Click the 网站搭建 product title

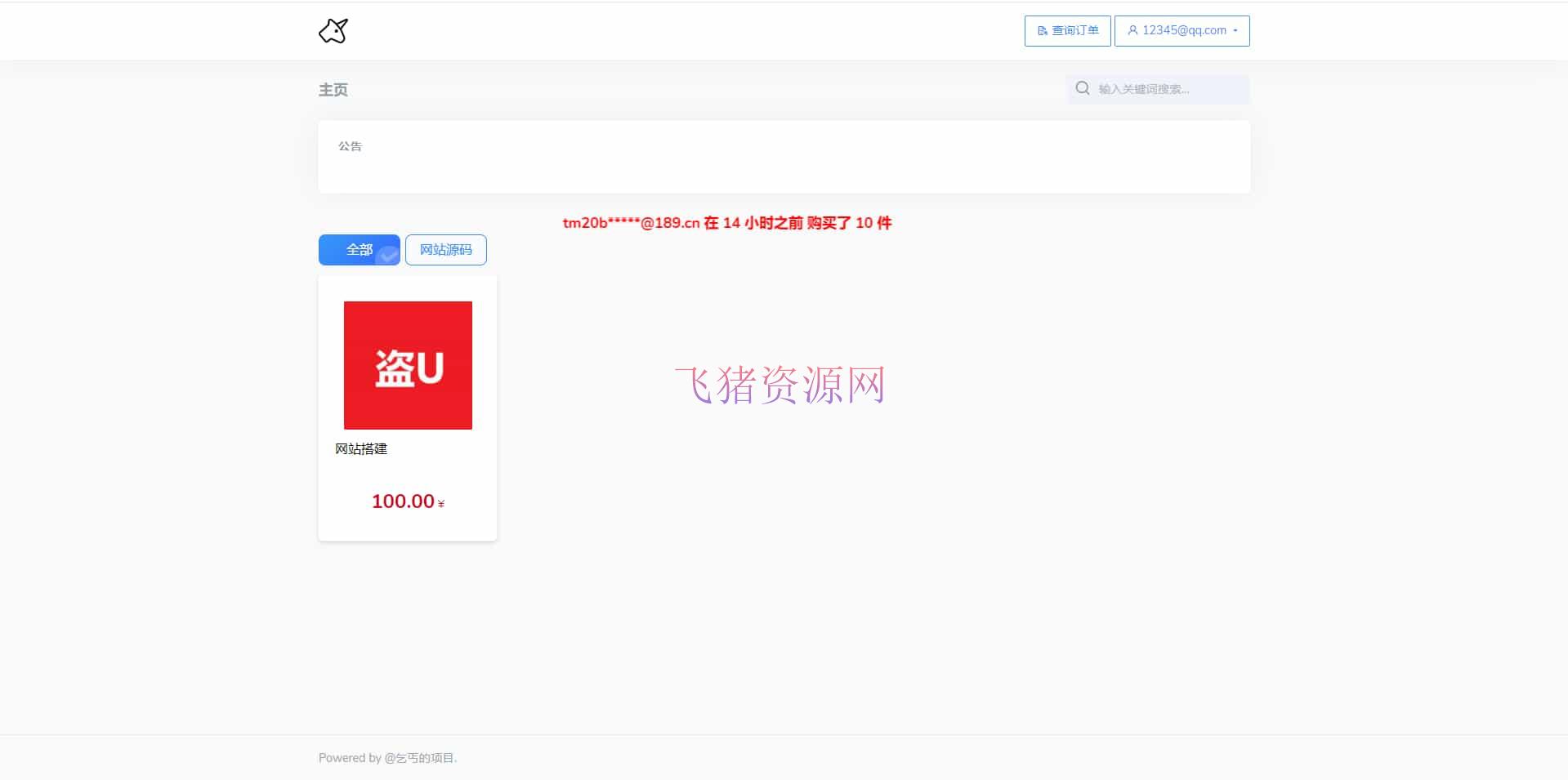(x=360, y=448)
